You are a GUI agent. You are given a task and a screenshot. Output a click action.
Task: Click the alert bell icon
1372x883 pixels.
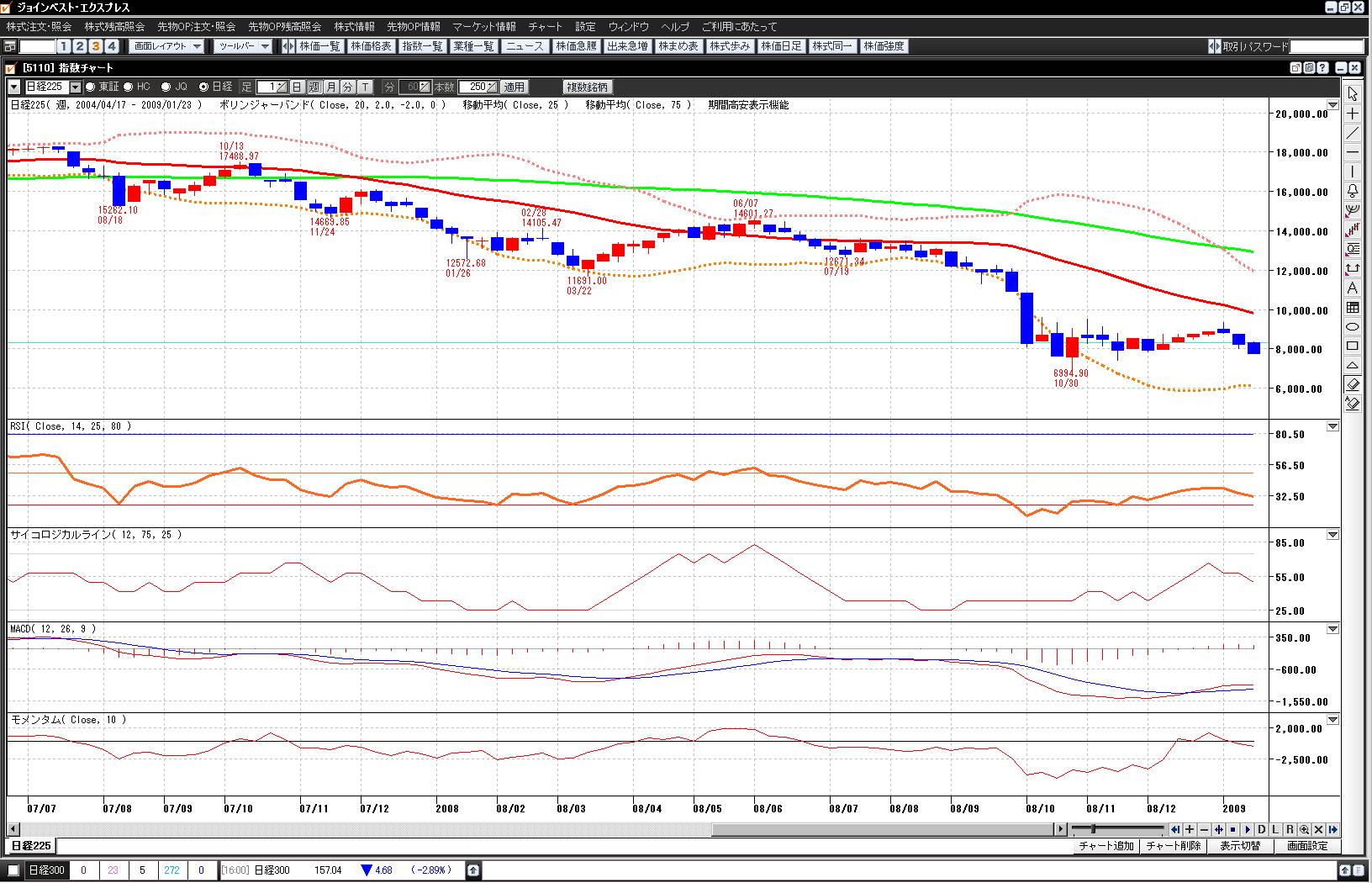tap(1353, 191)
